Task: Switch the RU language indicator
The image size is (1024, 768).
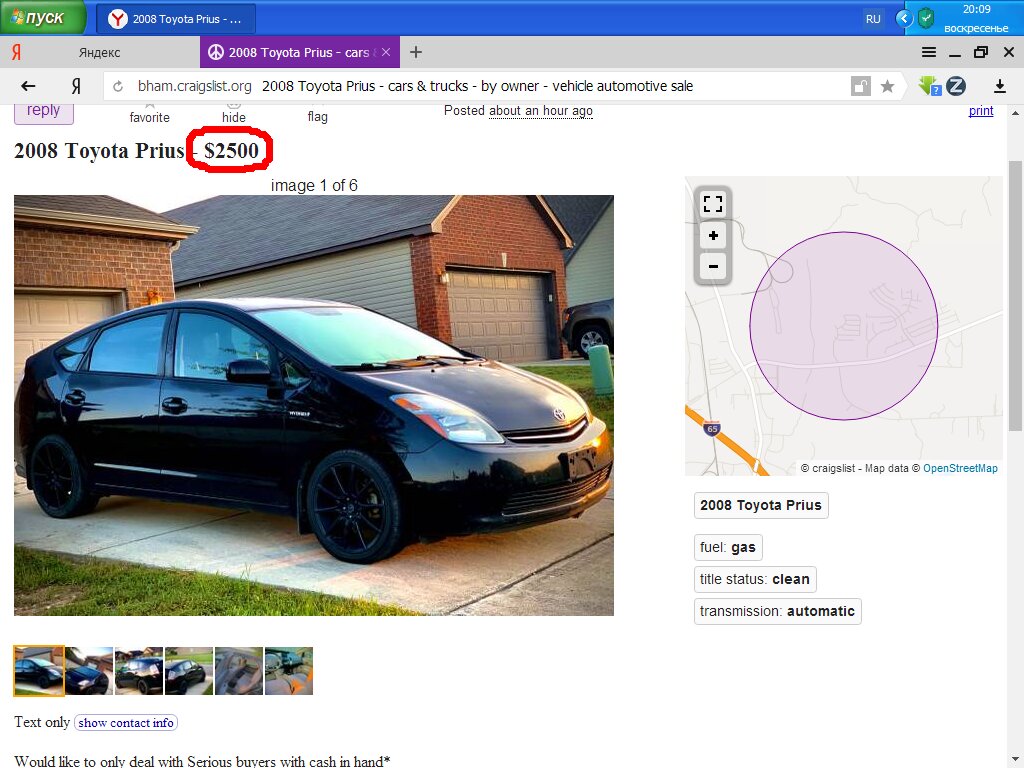Action: pos(873,19)
